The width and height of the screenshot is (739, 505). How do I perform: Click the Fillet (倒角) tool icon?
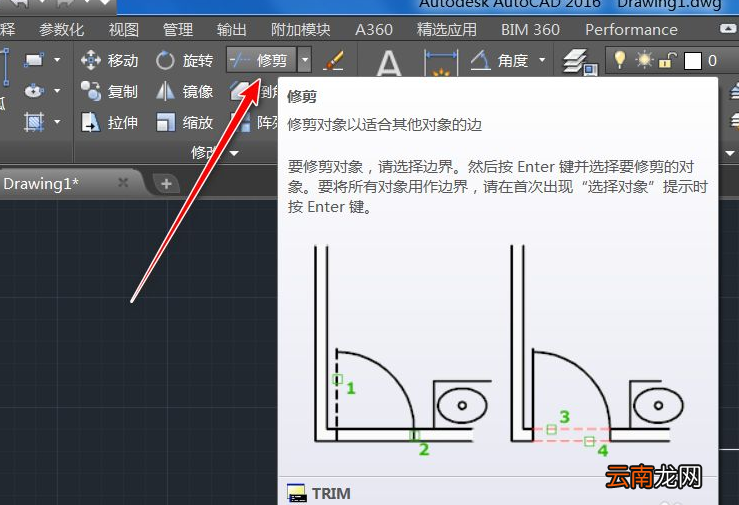point(240,91)
